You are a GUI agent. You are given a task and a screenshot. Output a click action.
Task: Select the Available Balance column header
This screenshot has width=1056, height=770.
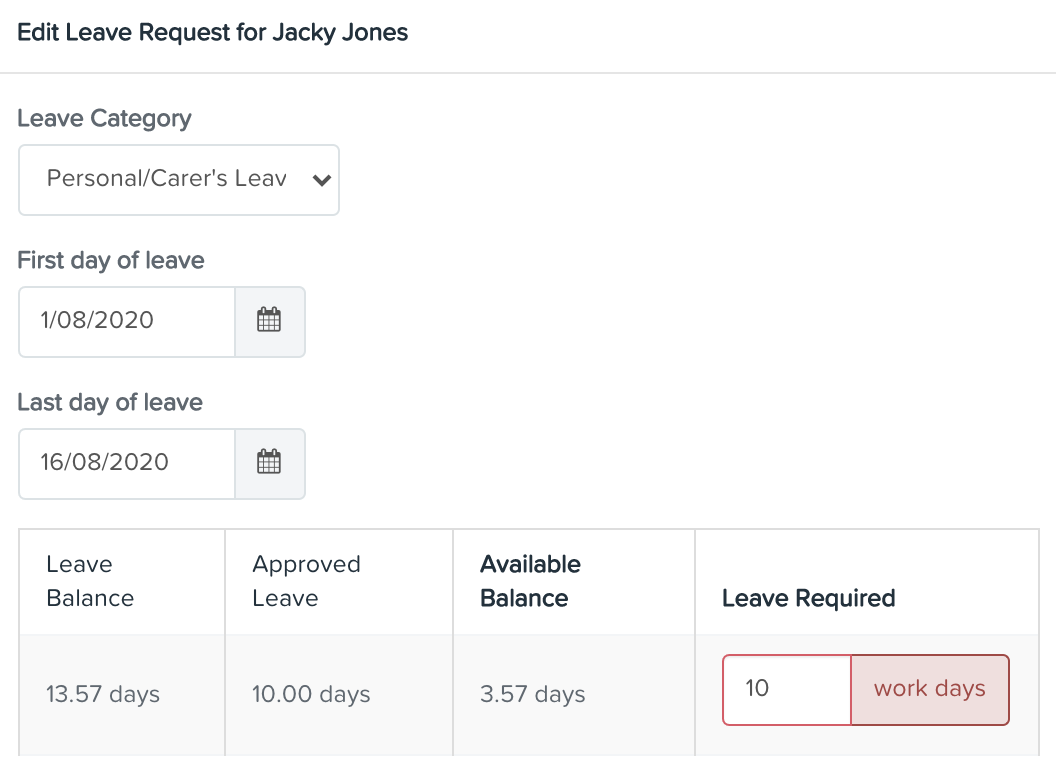click(530, 581)
